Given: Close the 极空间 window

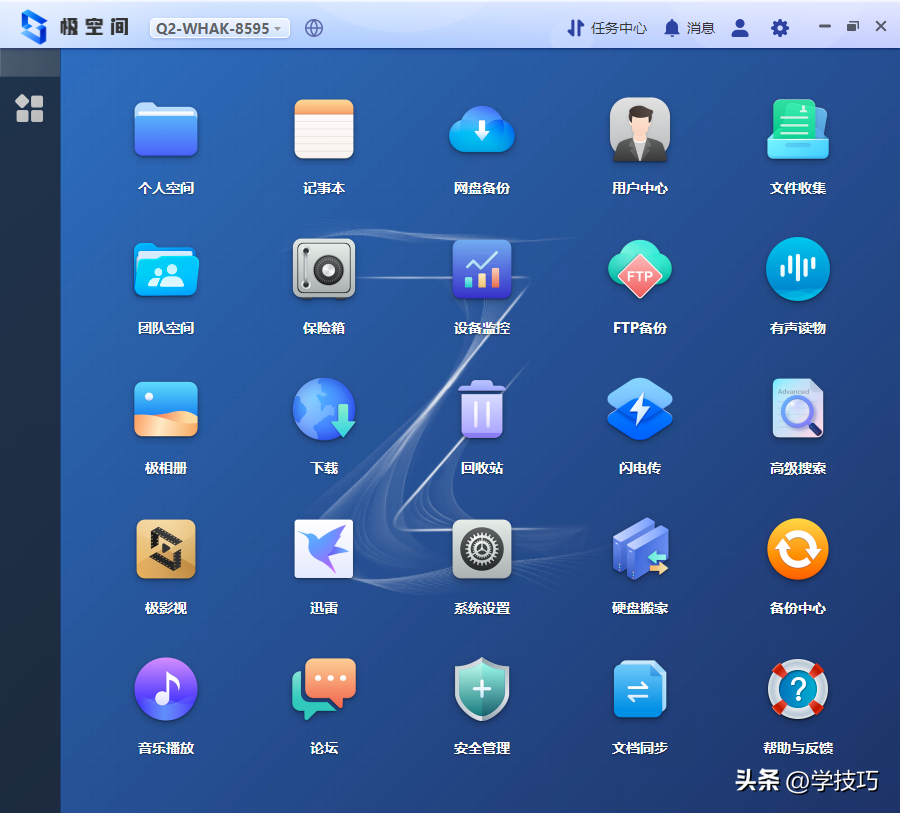Looking at the screenshot, I should pos(880,26).
